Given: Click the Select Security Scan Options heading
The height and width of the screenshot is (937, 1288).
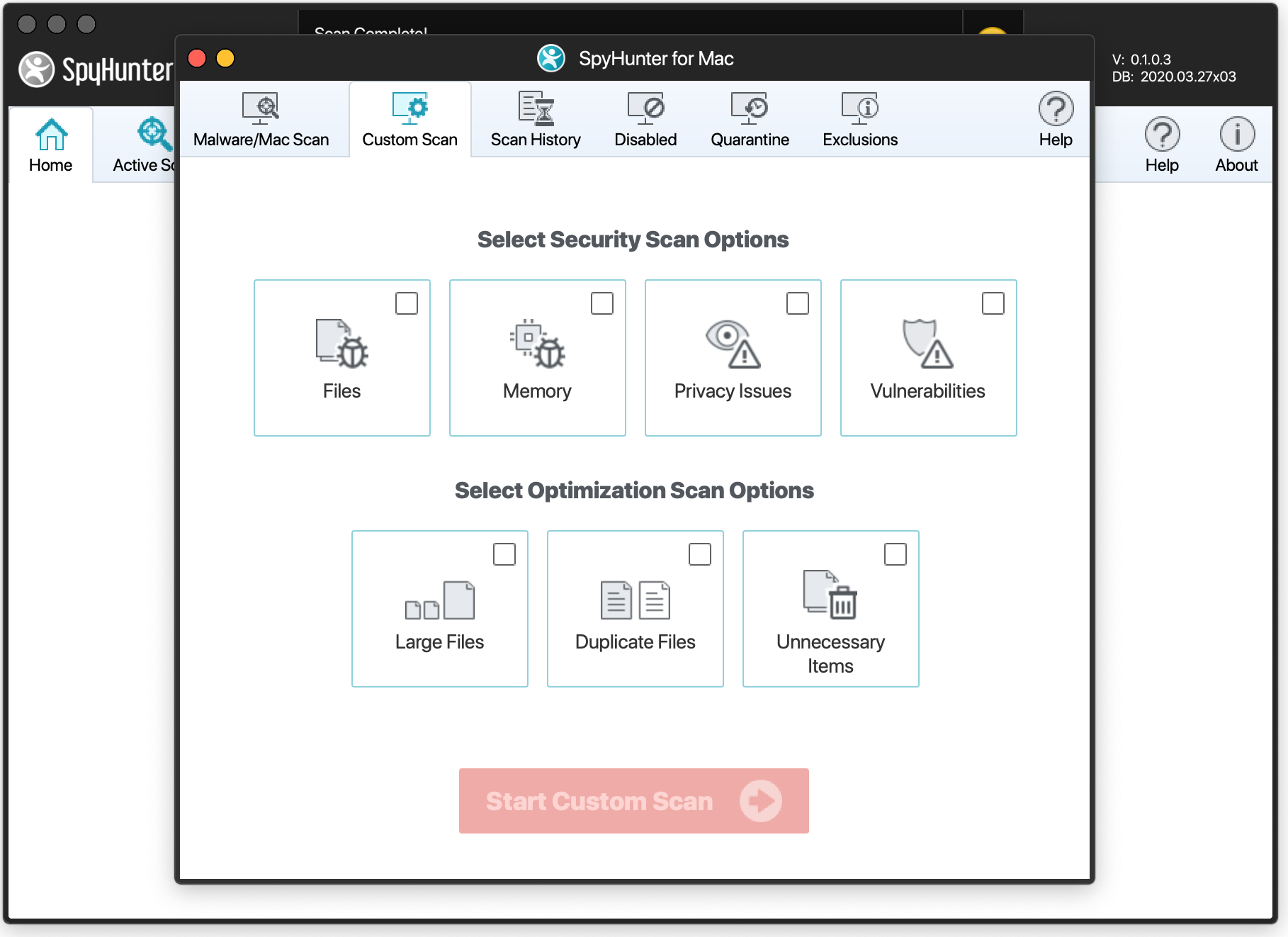Looking at the screenshot, I should coord(633,240).
